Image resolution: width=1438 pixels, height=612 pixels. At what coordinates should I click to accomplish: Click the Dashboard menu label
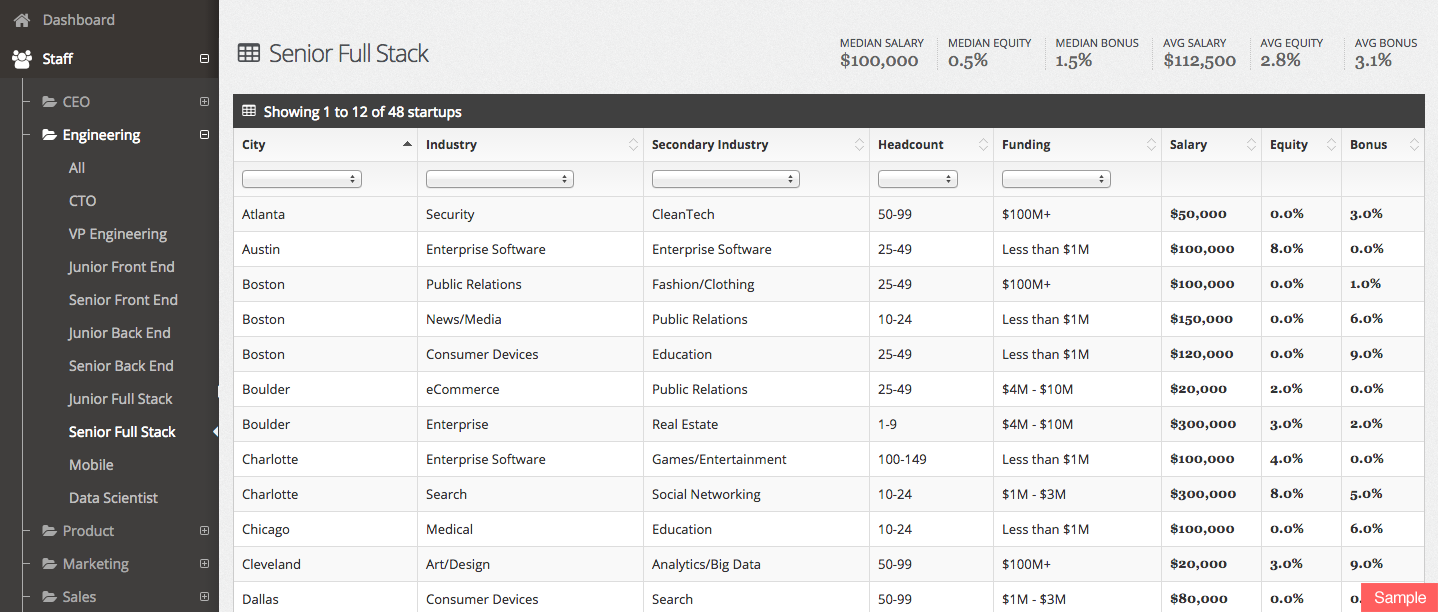tap(79, 20)
